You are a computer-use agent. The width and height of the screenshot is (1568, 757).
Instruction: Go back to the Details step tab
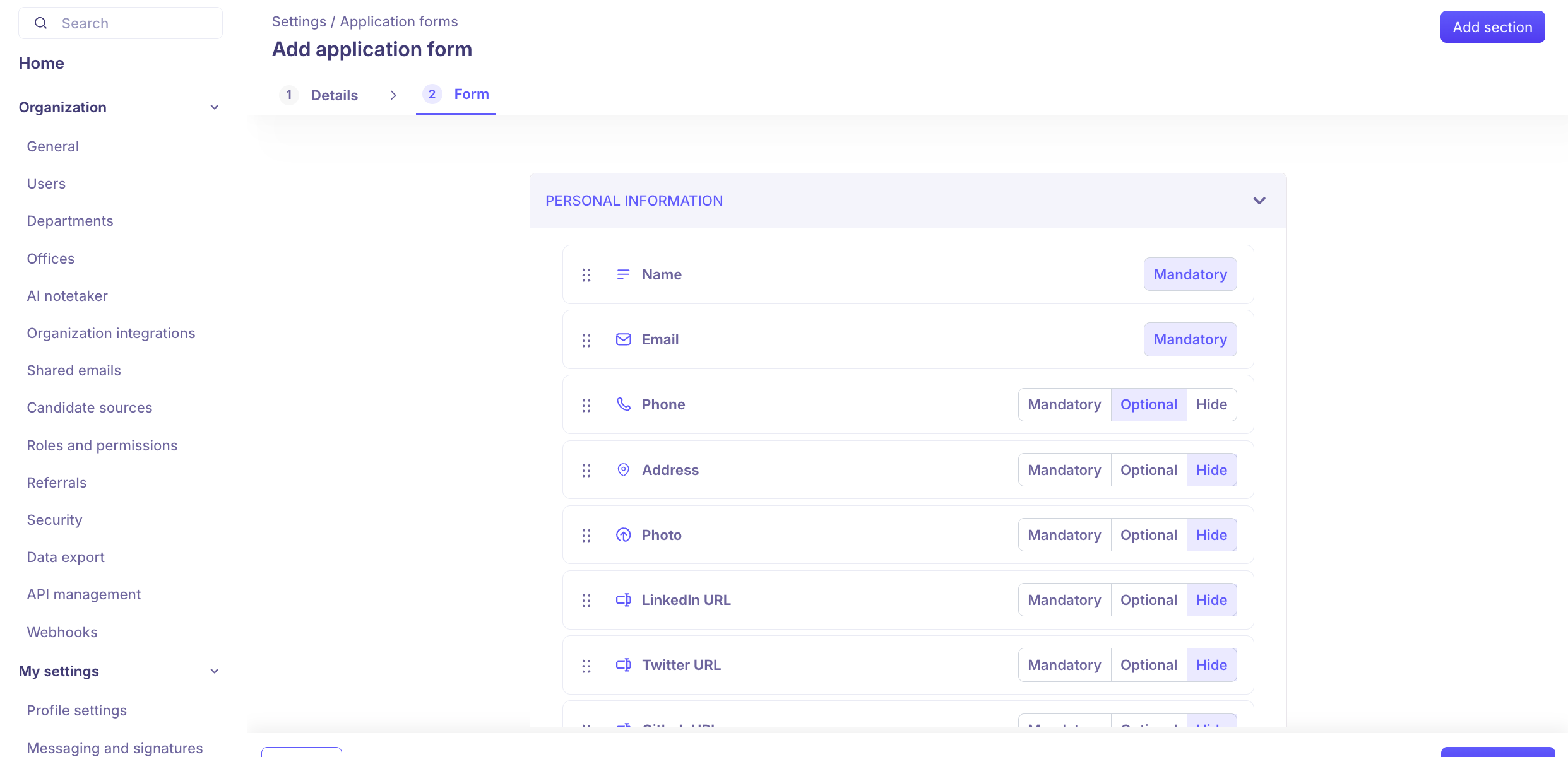(x=334, y=95)
